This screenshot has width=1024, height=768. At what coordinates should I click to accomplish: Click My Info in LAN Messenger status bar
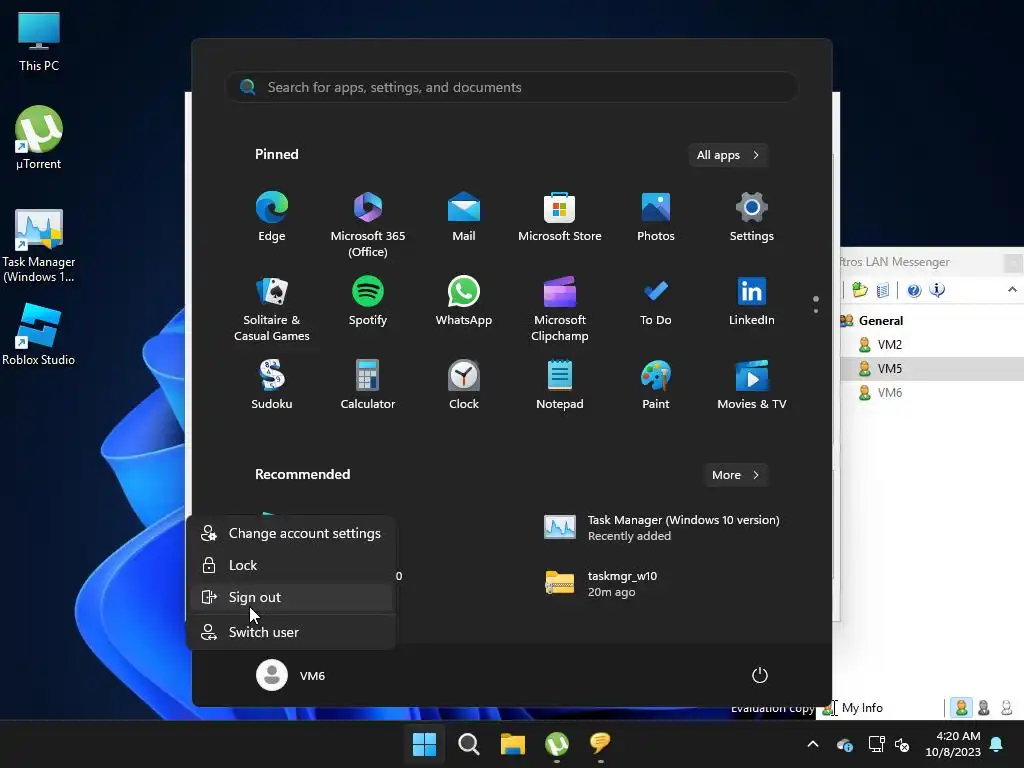pyautogui.click(x=861, y=708)
